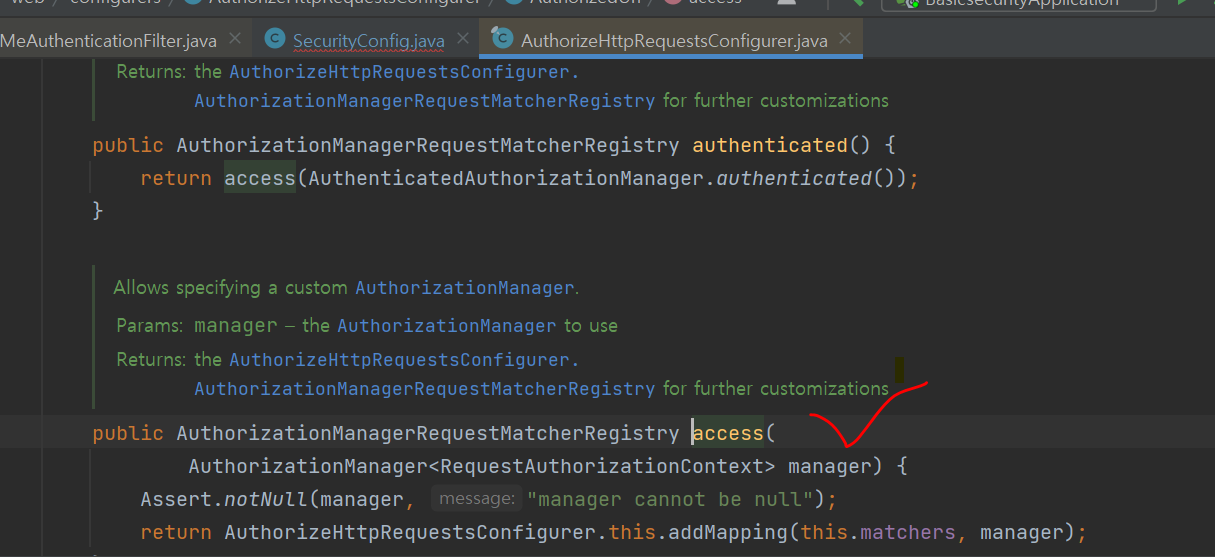Click the Build project hammer icon

click(858, 3)
